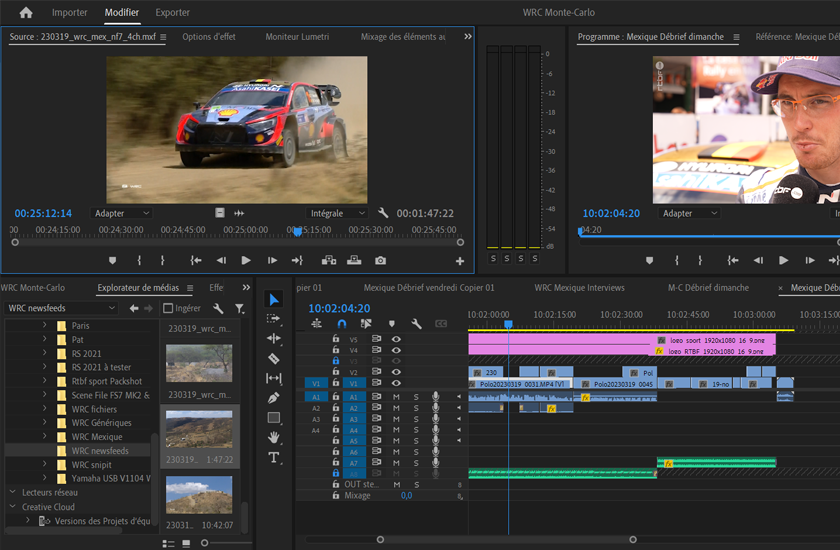This screenshot has height=550, width=840.
Task: Switch Media Browser to list view
Action: point(169,544)
